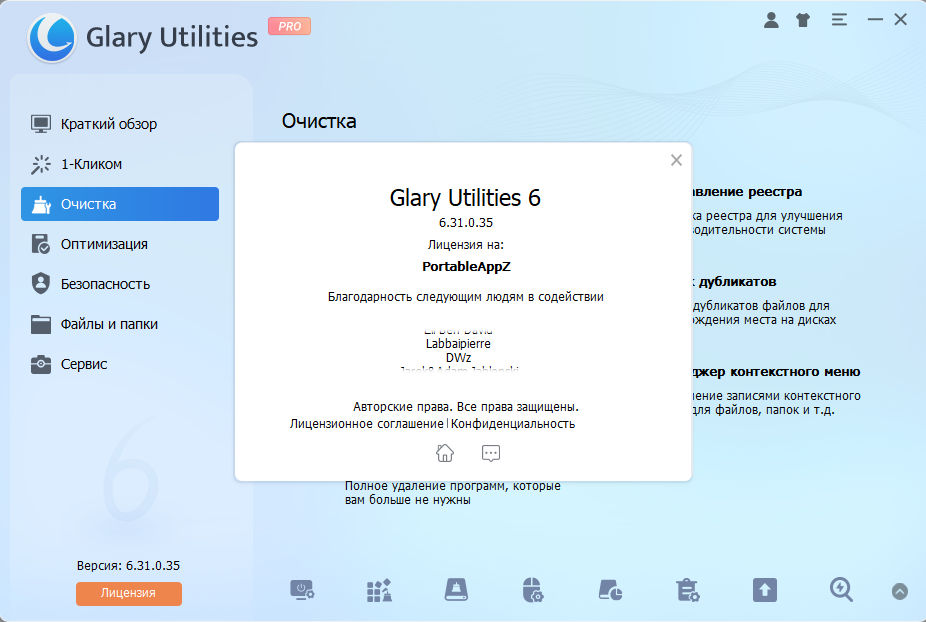Open the mouse-with-gear context menu manager icon
Viewport: 926px width, 622px height.
(x=533, y=590)
